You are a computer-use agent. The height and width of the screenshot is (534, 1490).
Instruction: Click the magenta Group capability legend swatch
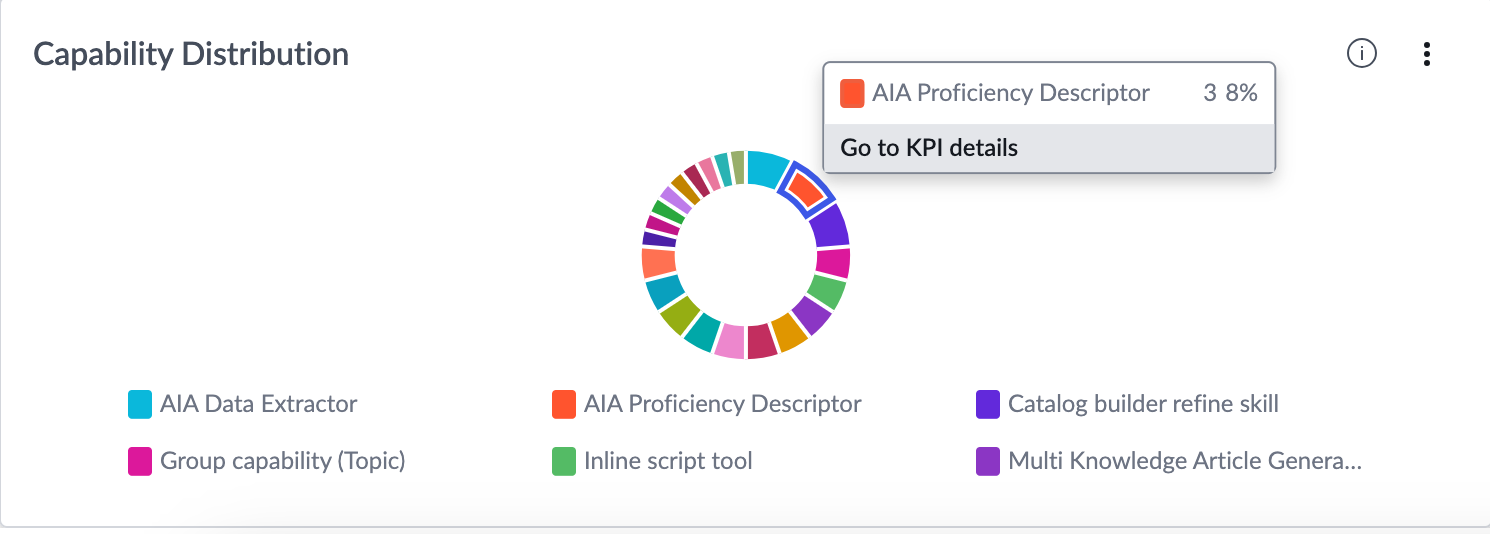[140, 462]
